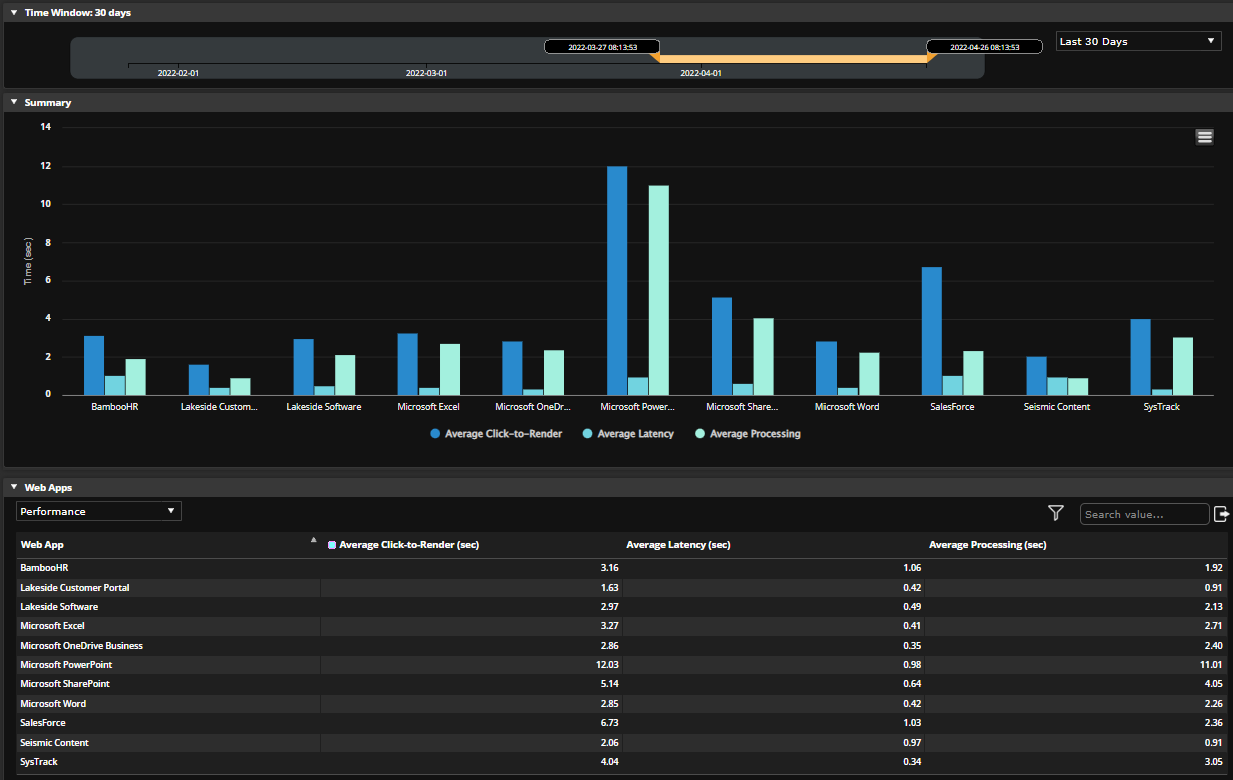Click Microsoft PowerPoint Click-to-Render bar
1233x780 pixels.
tap(617, 281)
